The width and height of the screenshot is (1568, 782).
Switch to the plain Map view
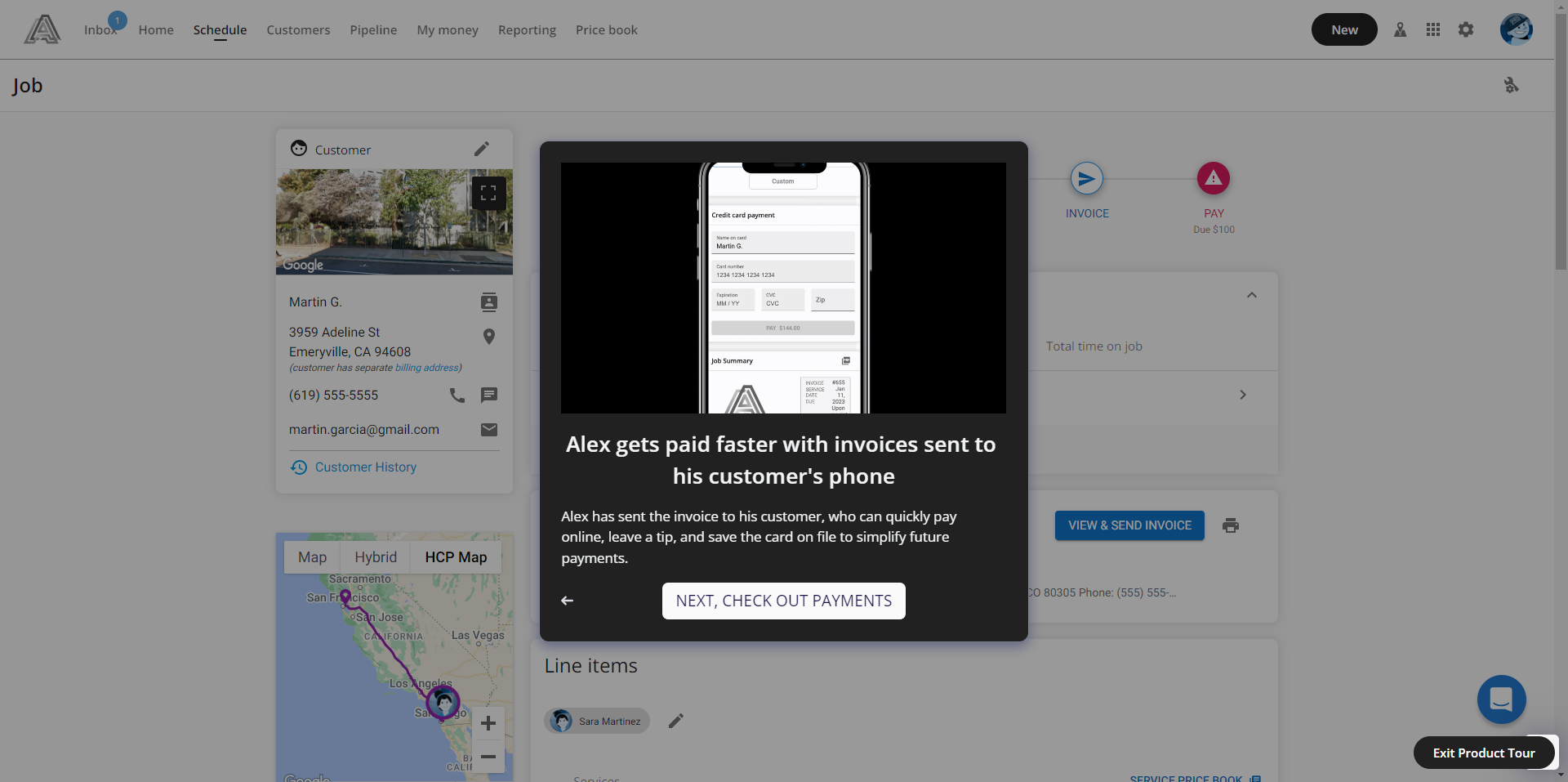pos(312,557)
